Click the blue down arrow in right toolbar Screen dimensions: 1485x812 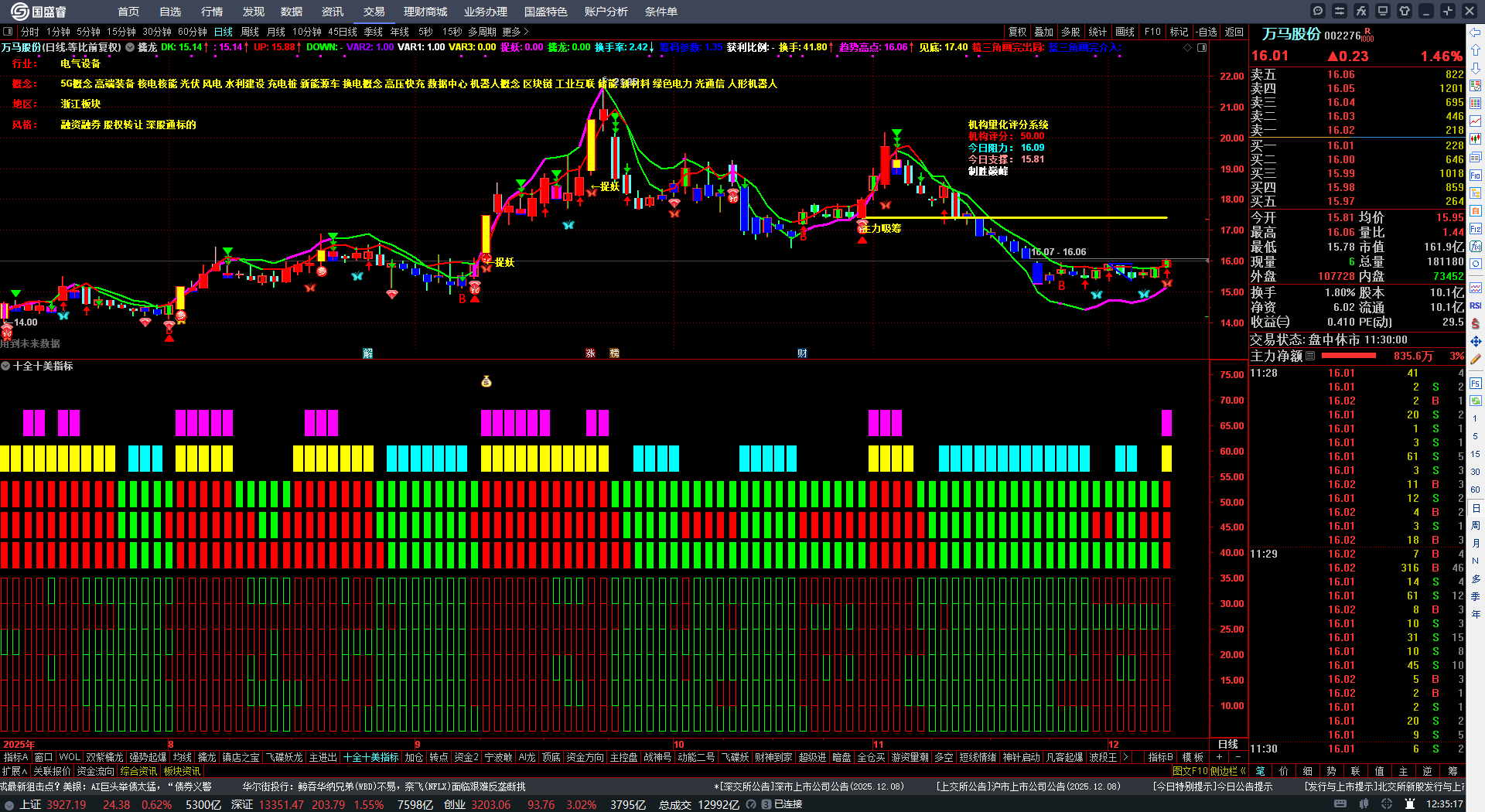pos(1476,68)
